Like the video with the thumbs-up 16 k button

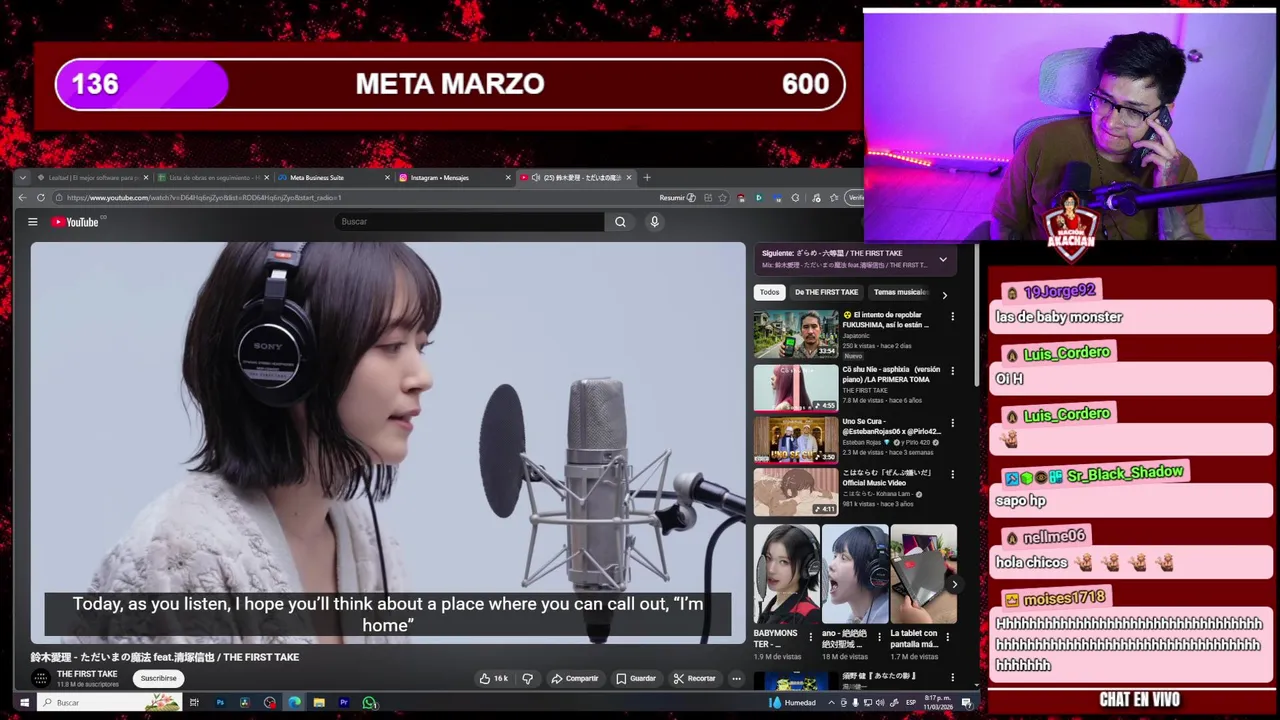(x=494, y=678)
